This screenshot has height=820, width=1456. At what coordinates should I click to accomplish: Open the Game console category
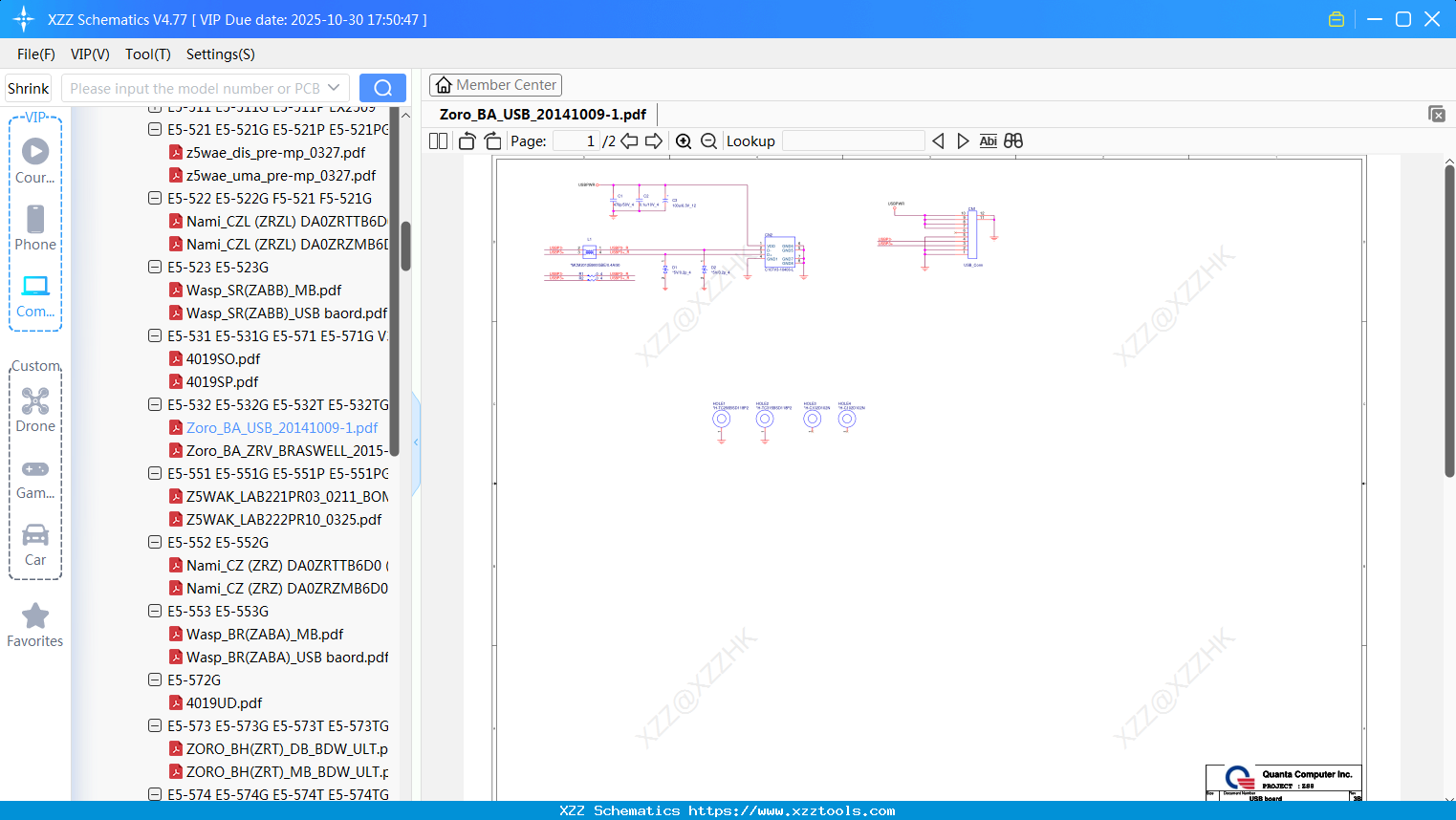[35, 478]
